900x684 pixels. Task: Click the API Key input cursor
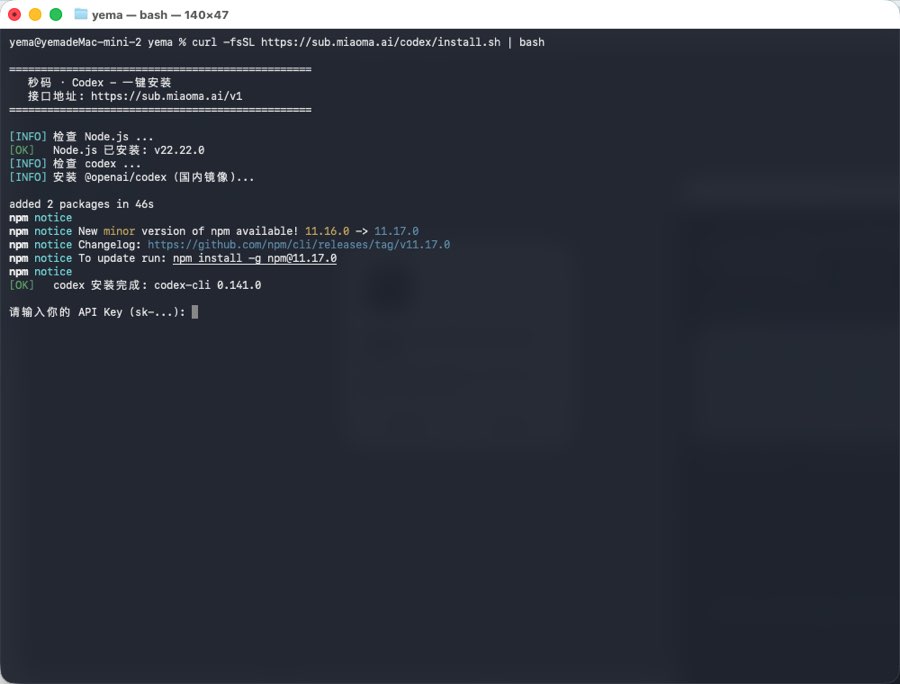pyautogui.click(x=195, y=312)
